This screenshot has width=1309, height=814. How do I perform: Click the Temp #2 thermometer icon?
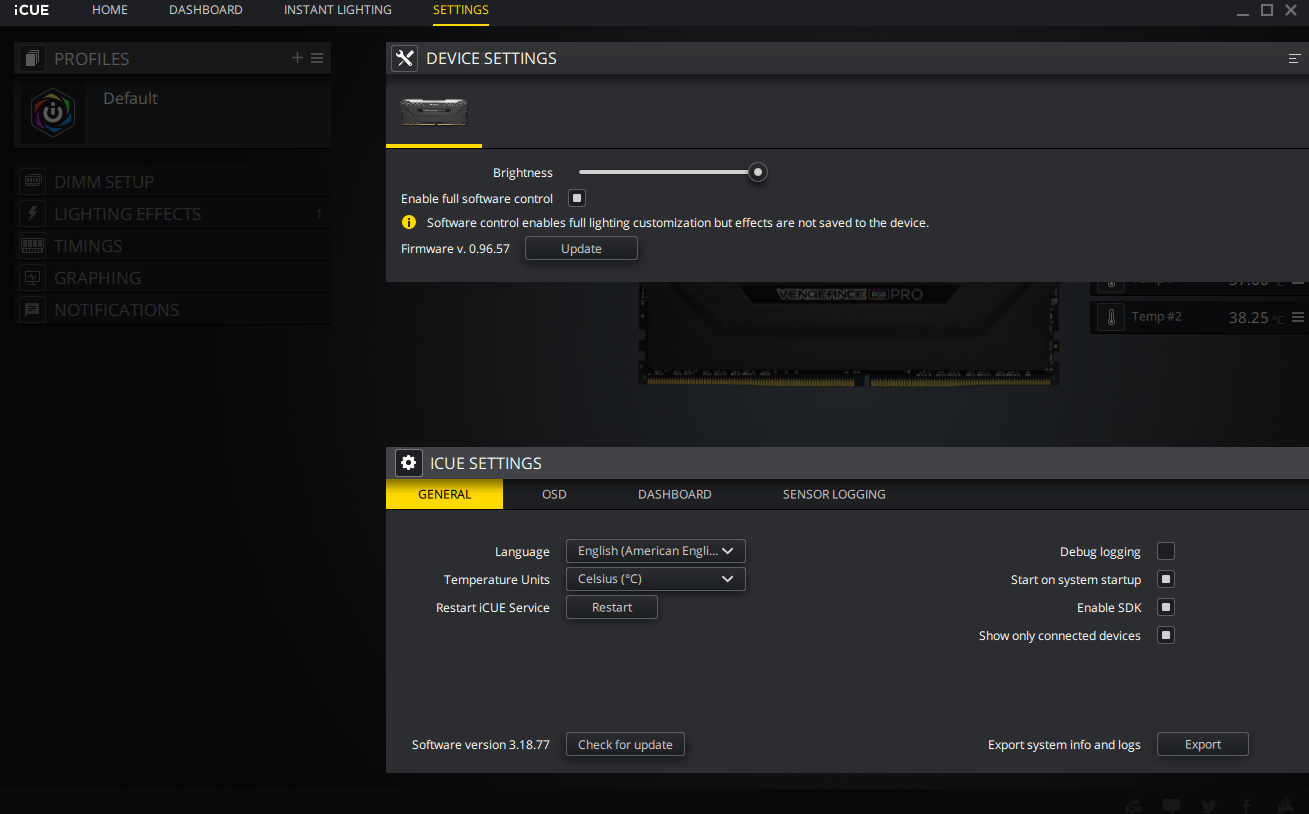point(1110,317)
